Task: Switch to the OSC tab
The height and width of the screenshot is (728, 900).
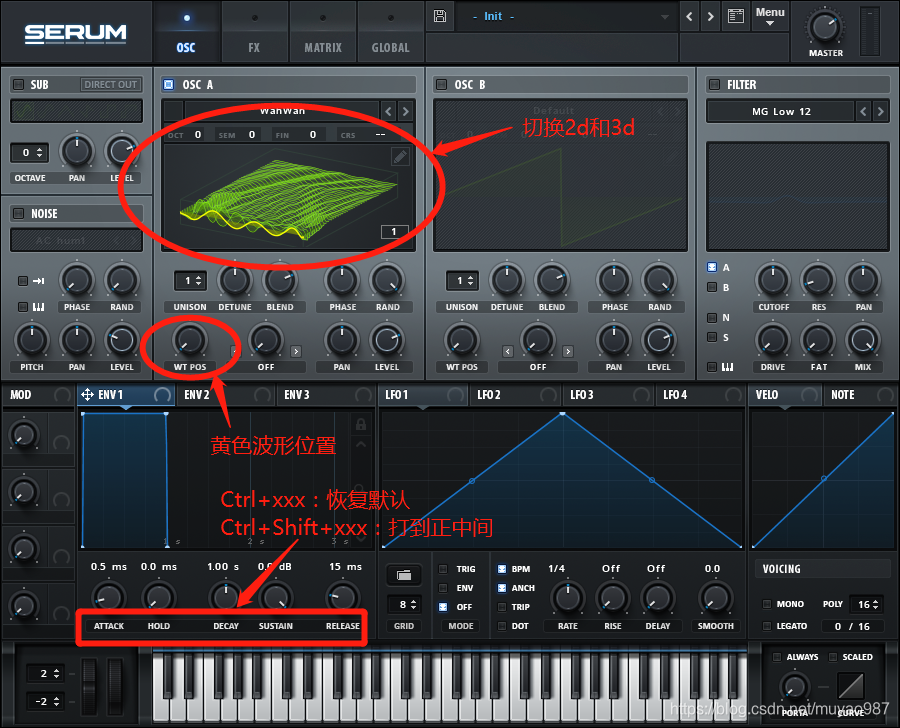Action: pyautogui.click(x=186, y=32)
